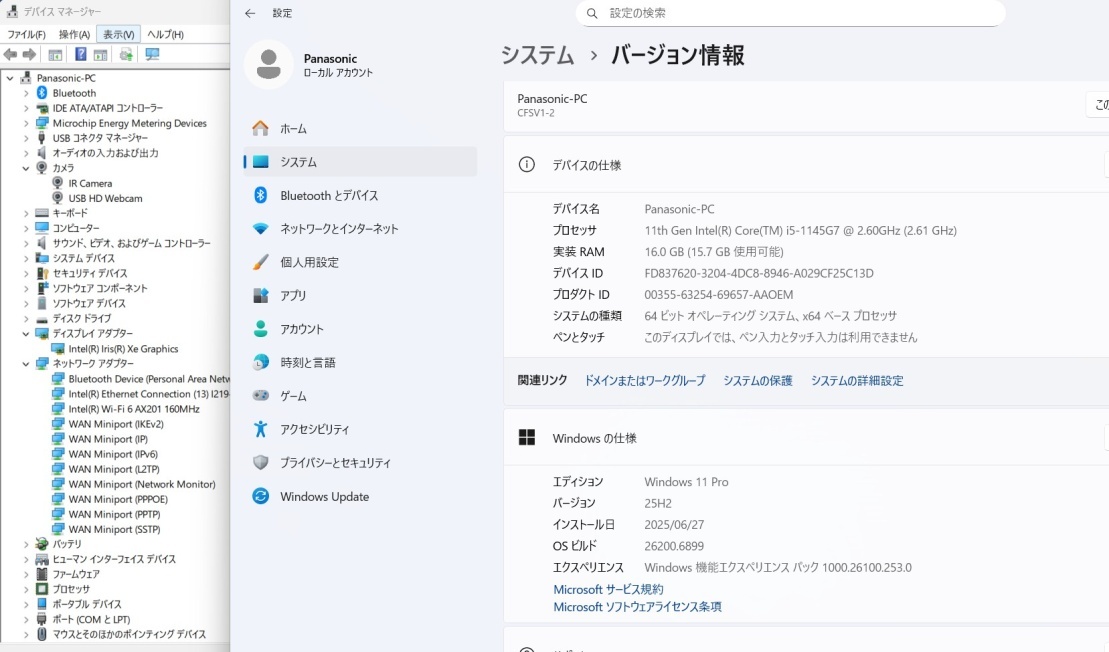
Task: Click the デバイスの仕様 section header
Action: click(x=806, y=165)
